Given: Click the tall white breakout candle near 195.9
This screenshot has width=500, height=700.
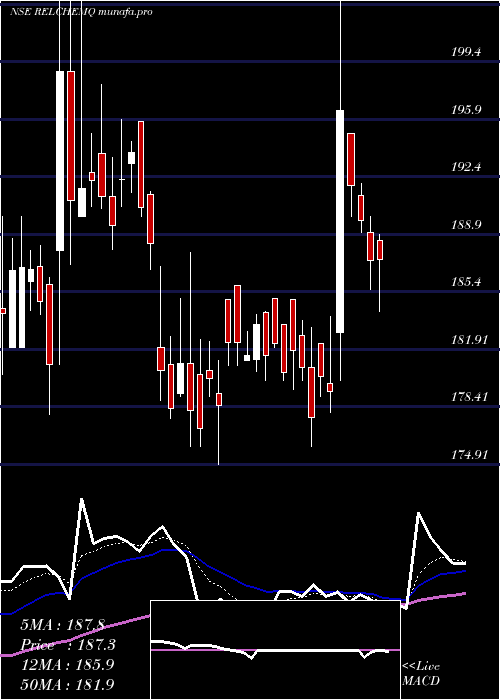Looking at the screenshot, I should tap(340, 221).
